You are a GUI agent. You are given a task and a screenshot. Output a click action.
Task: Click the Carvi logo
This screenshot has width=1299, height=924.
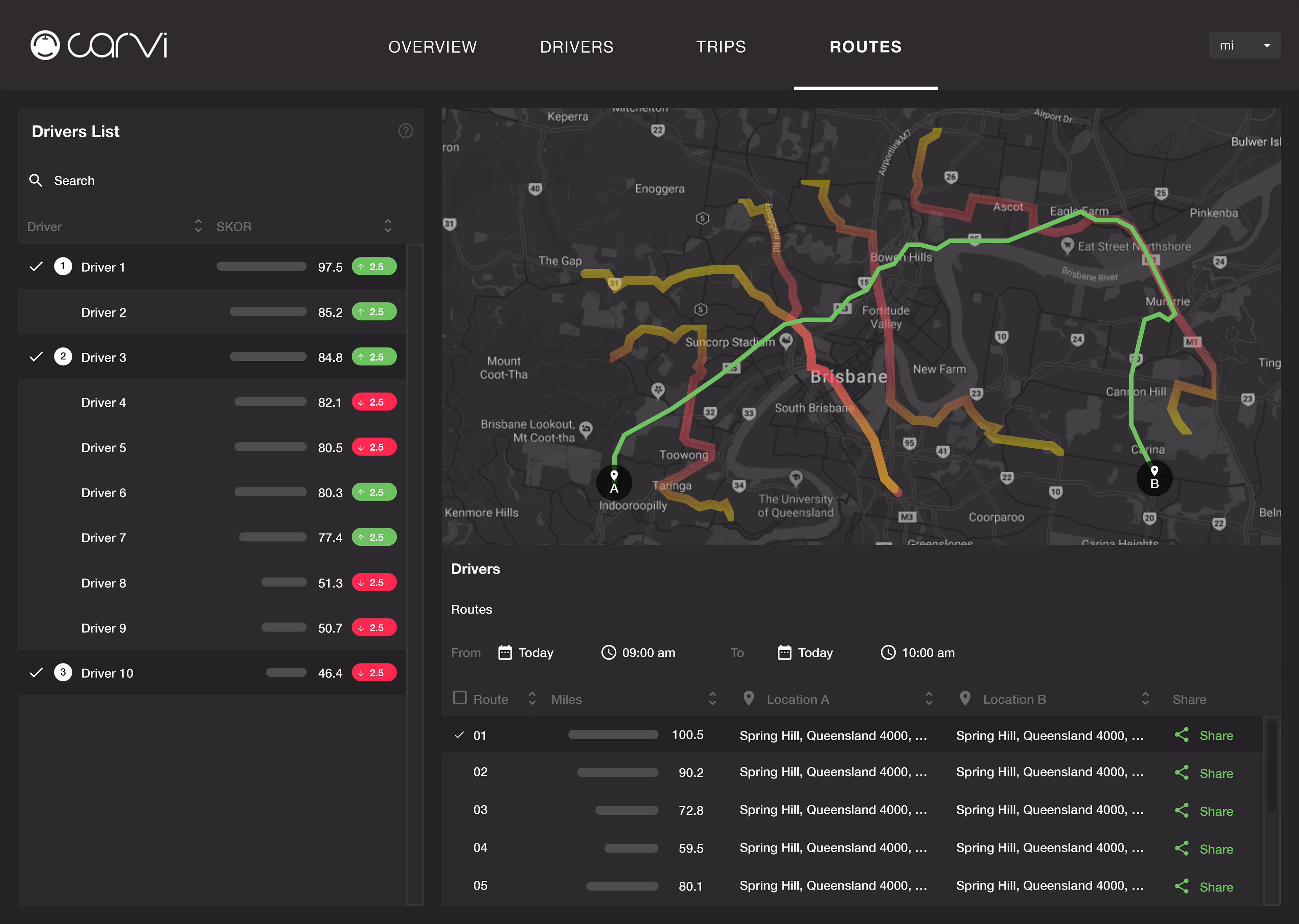(x=98, y=45)
